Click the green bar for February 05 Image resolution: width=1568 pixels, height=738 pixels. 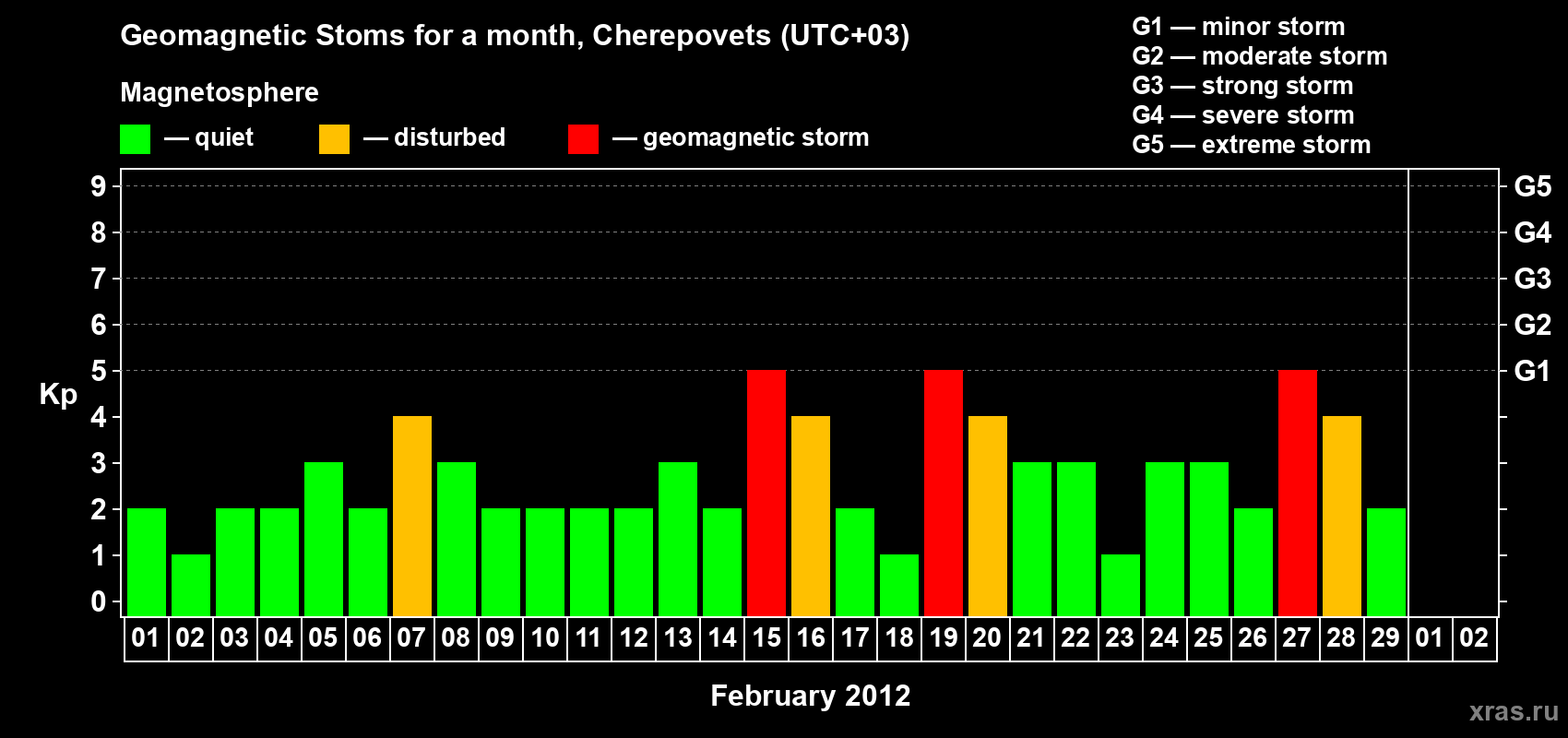point(324,540)
